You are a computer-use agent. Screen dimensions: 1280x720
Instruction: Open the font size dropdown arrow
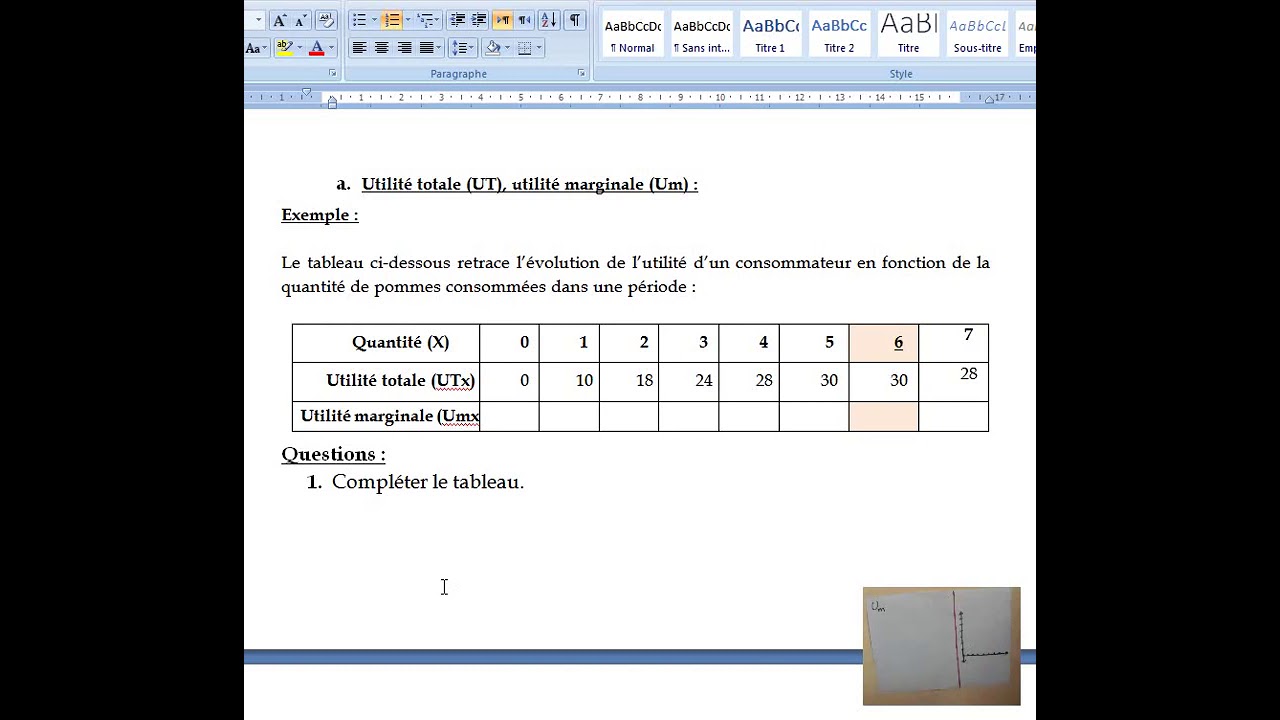[259, 20]
